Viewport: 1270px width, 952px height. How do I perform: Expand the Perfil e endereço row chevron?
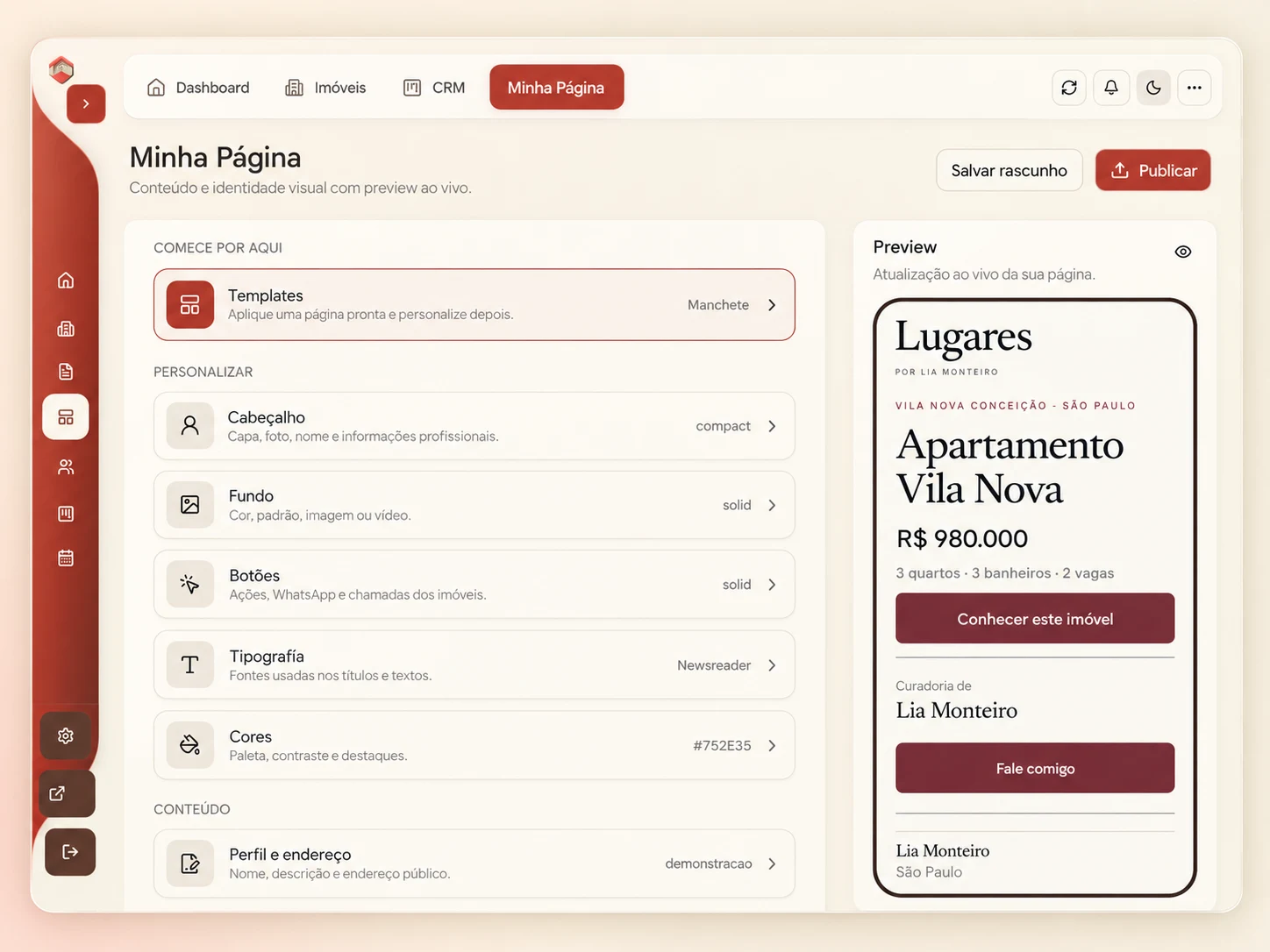pos(772,863)
